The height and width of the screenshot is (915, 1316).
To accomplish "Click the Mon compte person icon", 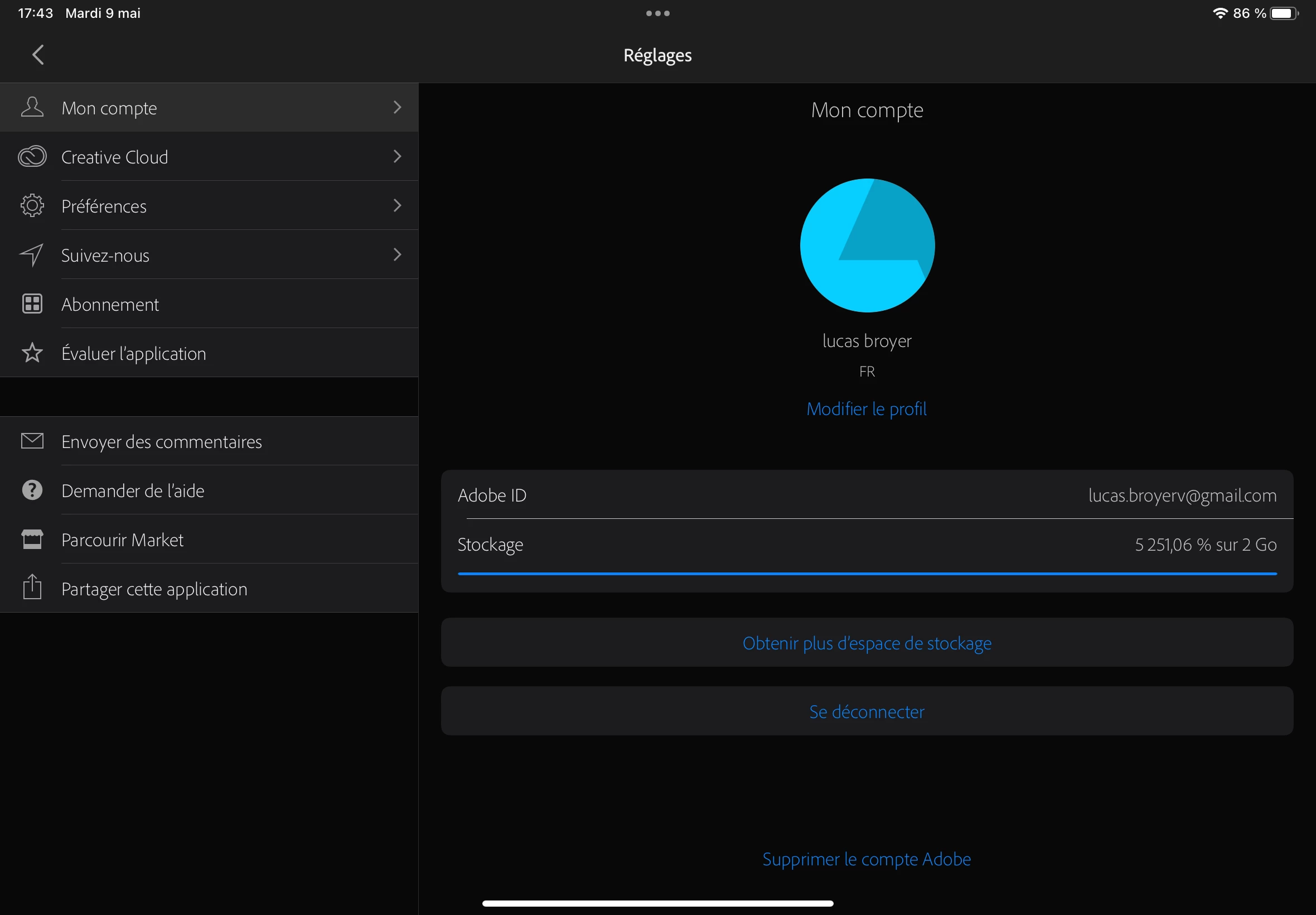I will tap(32, 107).
